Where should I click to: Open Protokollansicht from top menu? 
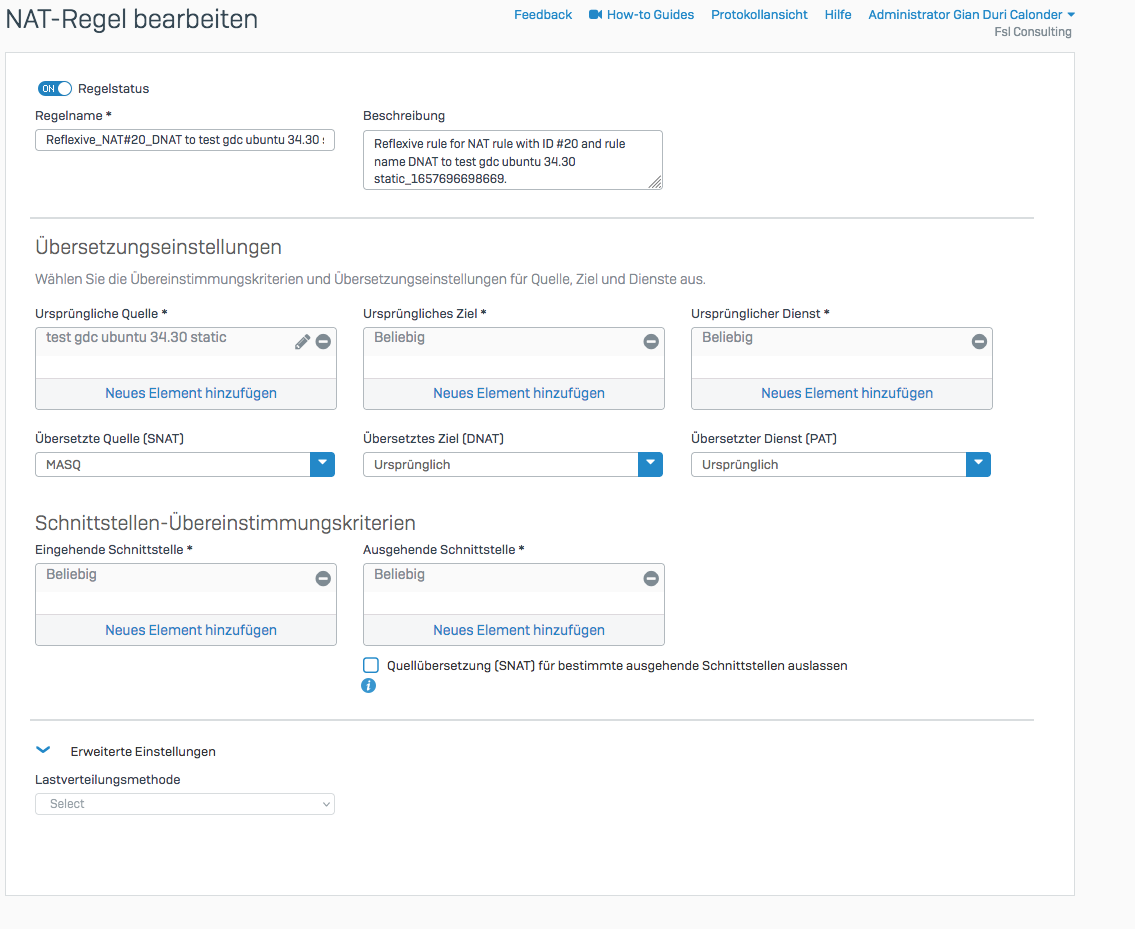759,15
